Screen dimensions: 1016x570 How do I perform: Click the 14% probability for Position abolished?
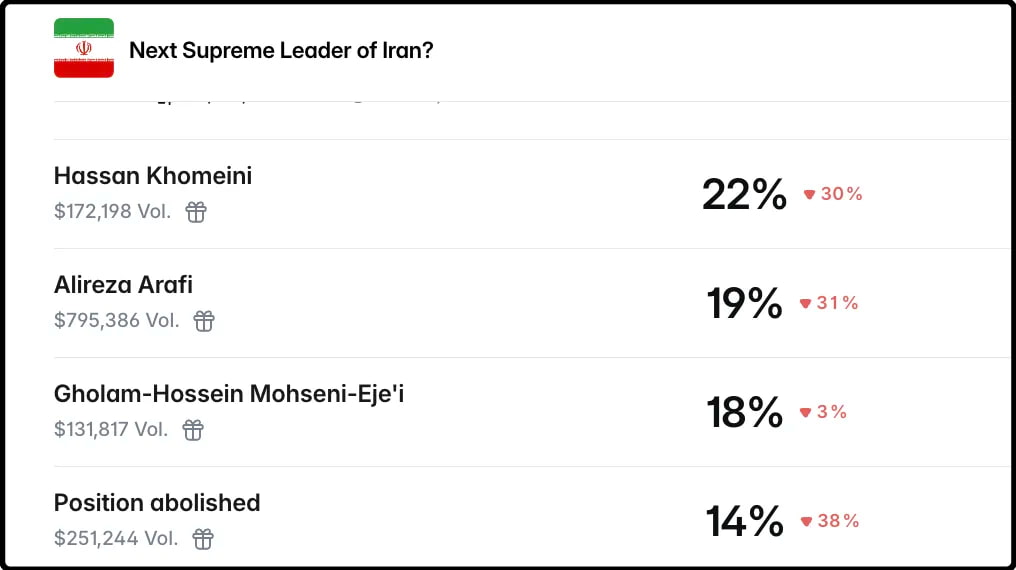[x=744, y=521]
